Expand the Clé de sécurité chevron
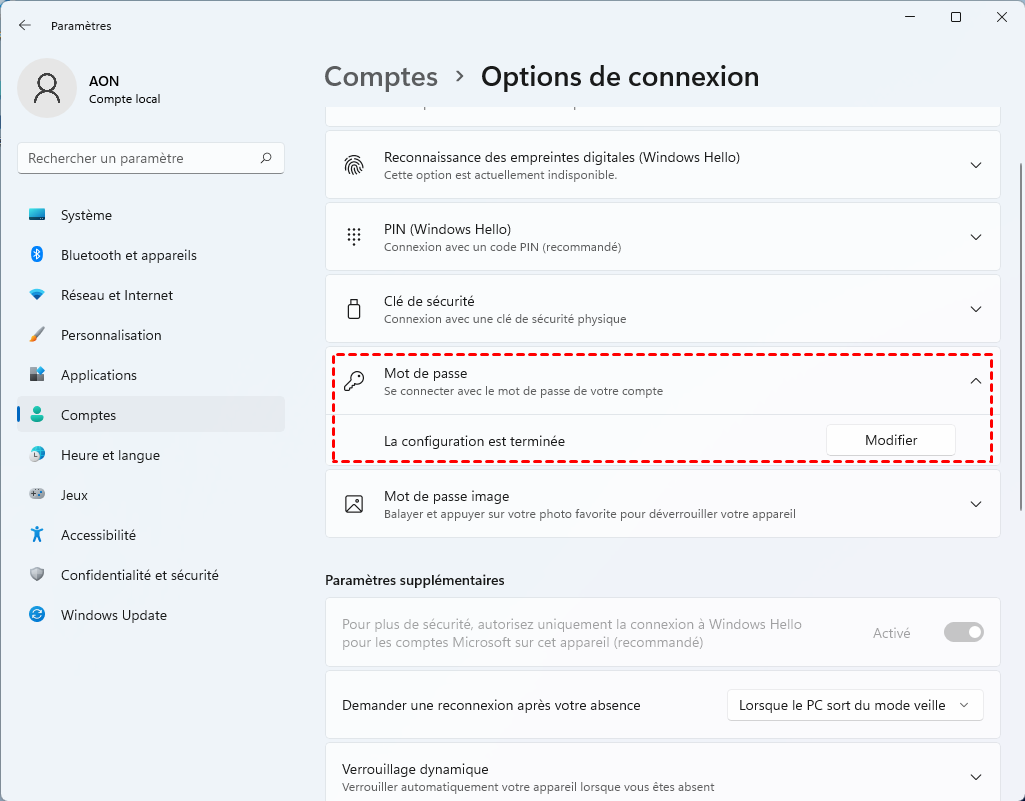This screenshot has height=801, width=1025. (976, 309)
